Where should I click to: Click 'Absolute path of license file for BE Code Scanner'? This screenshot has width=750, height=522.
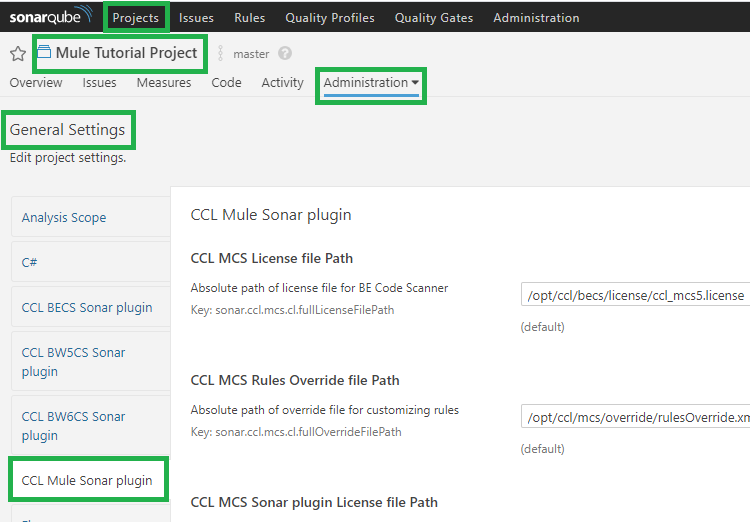click(319, 288)
